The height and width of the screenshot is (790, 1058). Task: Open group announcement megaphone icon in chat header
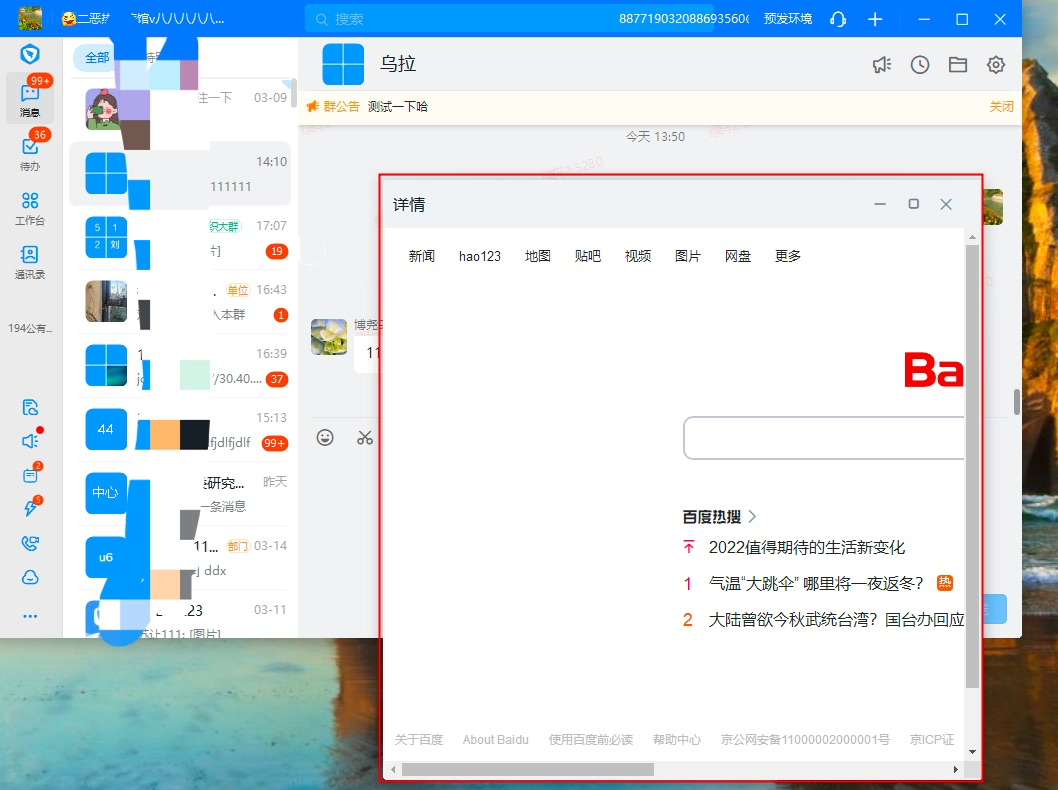[881, 65]
